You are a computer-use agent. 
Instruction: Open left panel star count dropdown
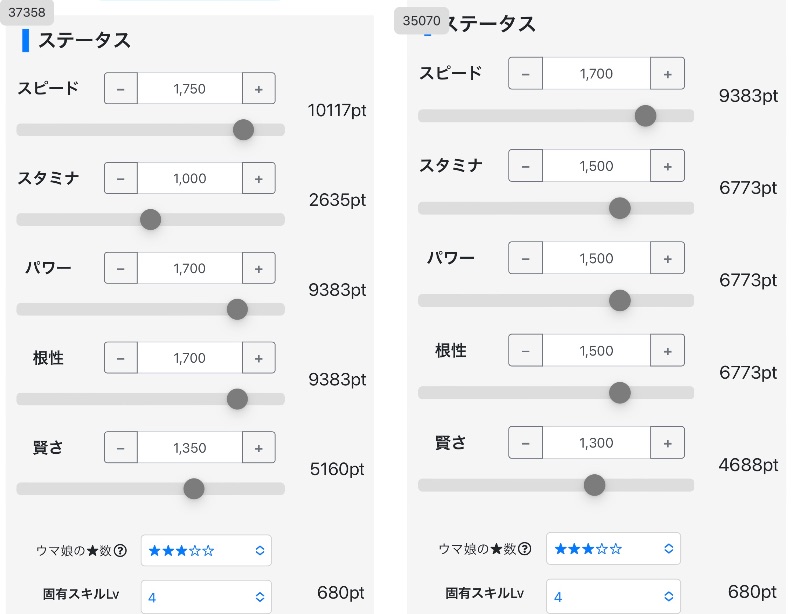(x=206, y=550)
